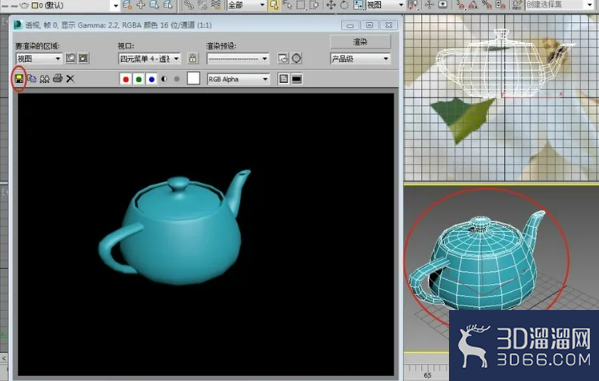Open the area to render dropdown
The width and height of the screenshot is (599, 381).
(x=39, y=58)
